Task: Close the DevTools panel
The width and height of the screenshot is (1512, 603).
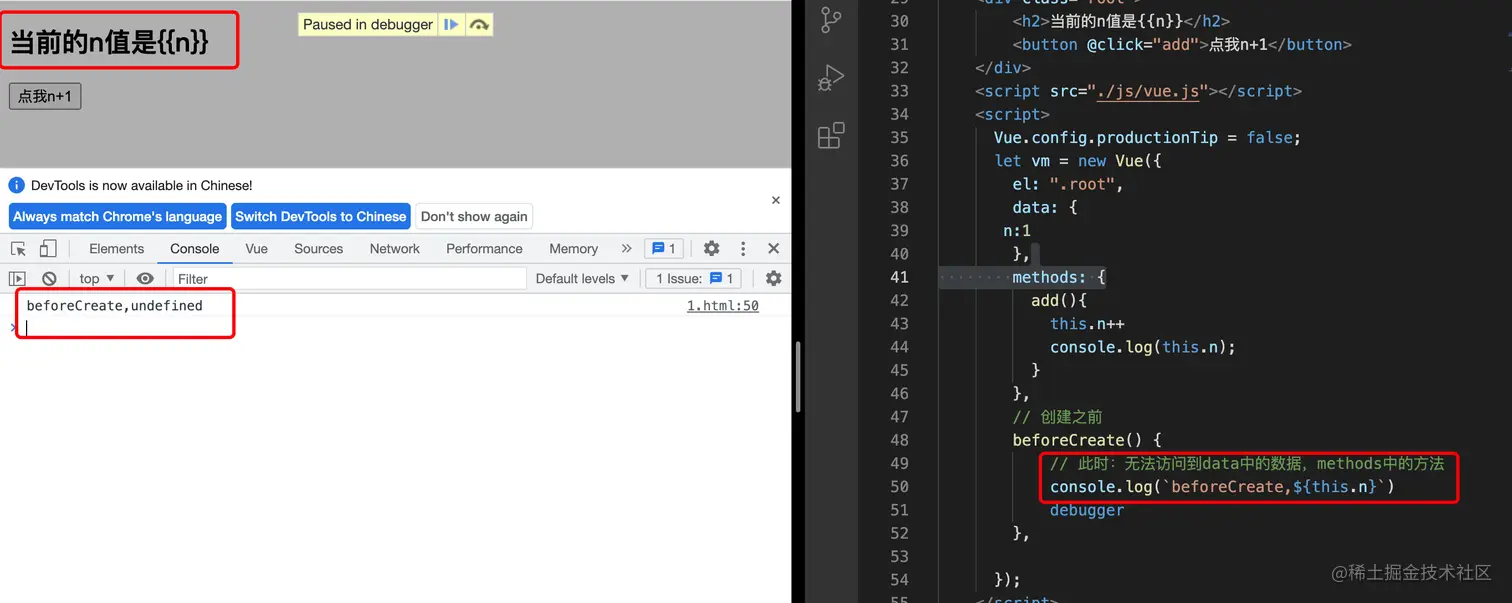Action: point(773,248)
